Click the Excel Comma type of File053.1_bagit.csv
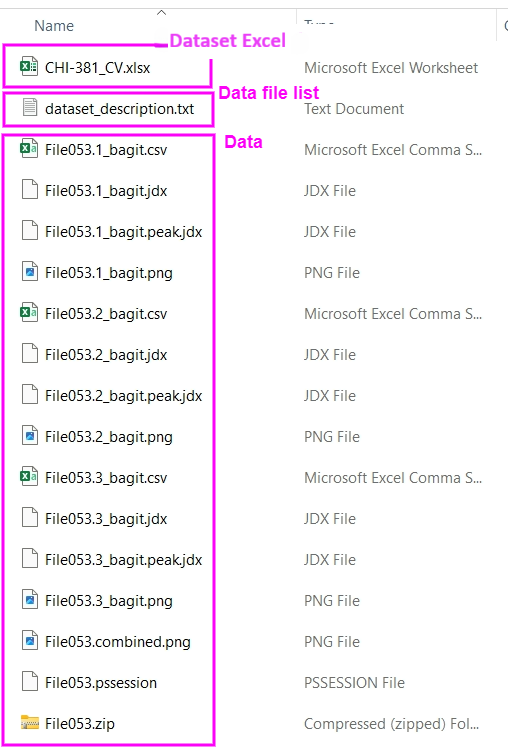 click(393, 150)
